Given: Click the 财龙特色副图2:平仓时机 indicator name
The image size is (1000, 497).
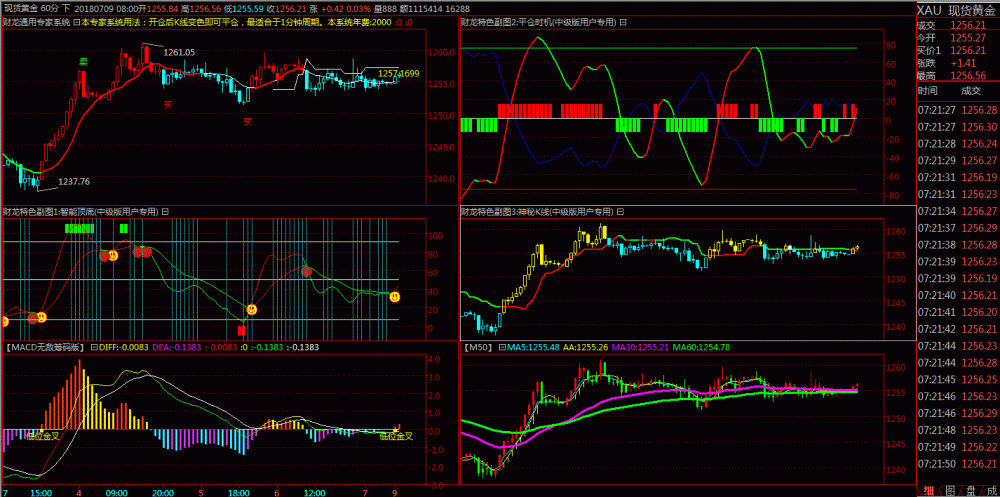Looking at the screenshot, I should pos(539,22).
